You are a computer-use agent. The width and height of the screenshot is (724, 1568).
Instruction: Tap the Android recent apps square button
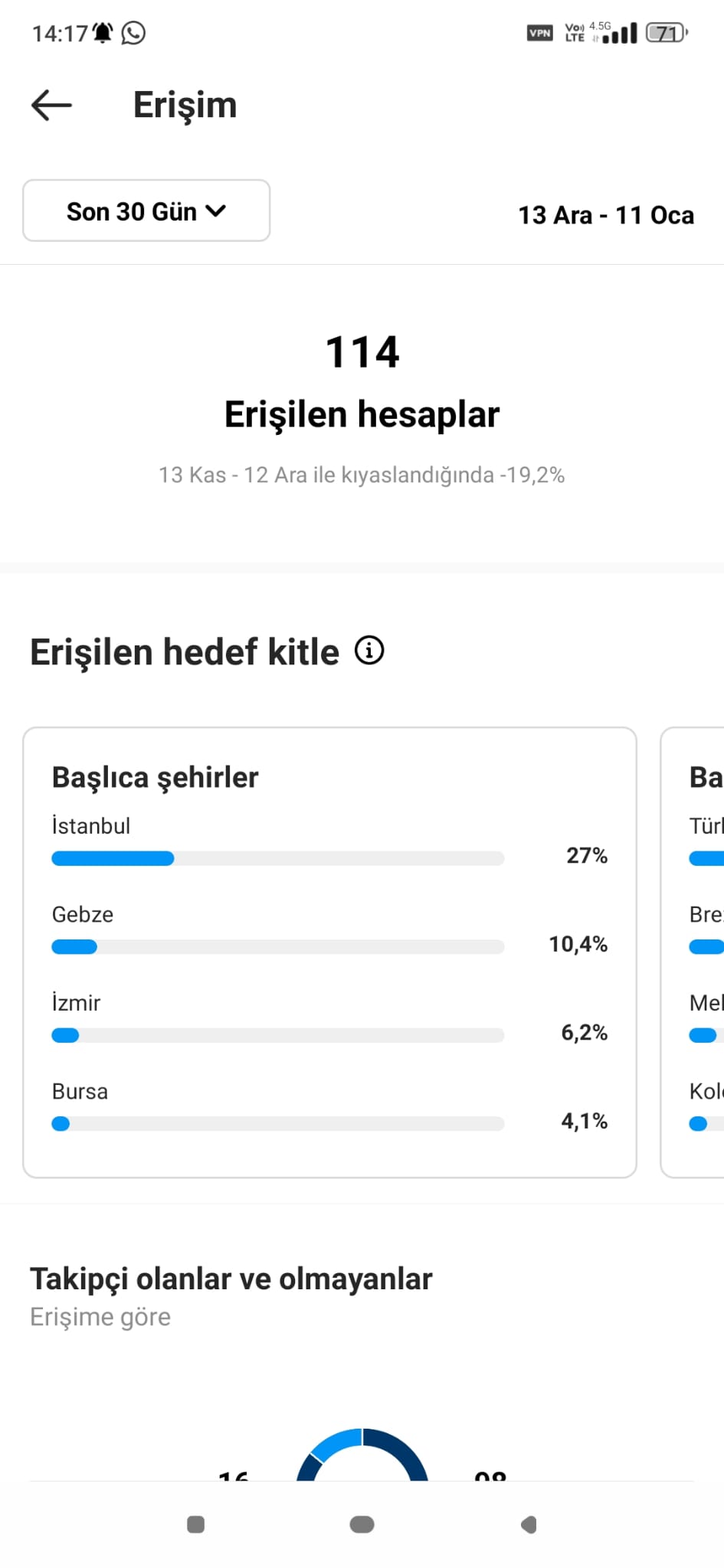pyautogui.click(x=196, y=1524)
